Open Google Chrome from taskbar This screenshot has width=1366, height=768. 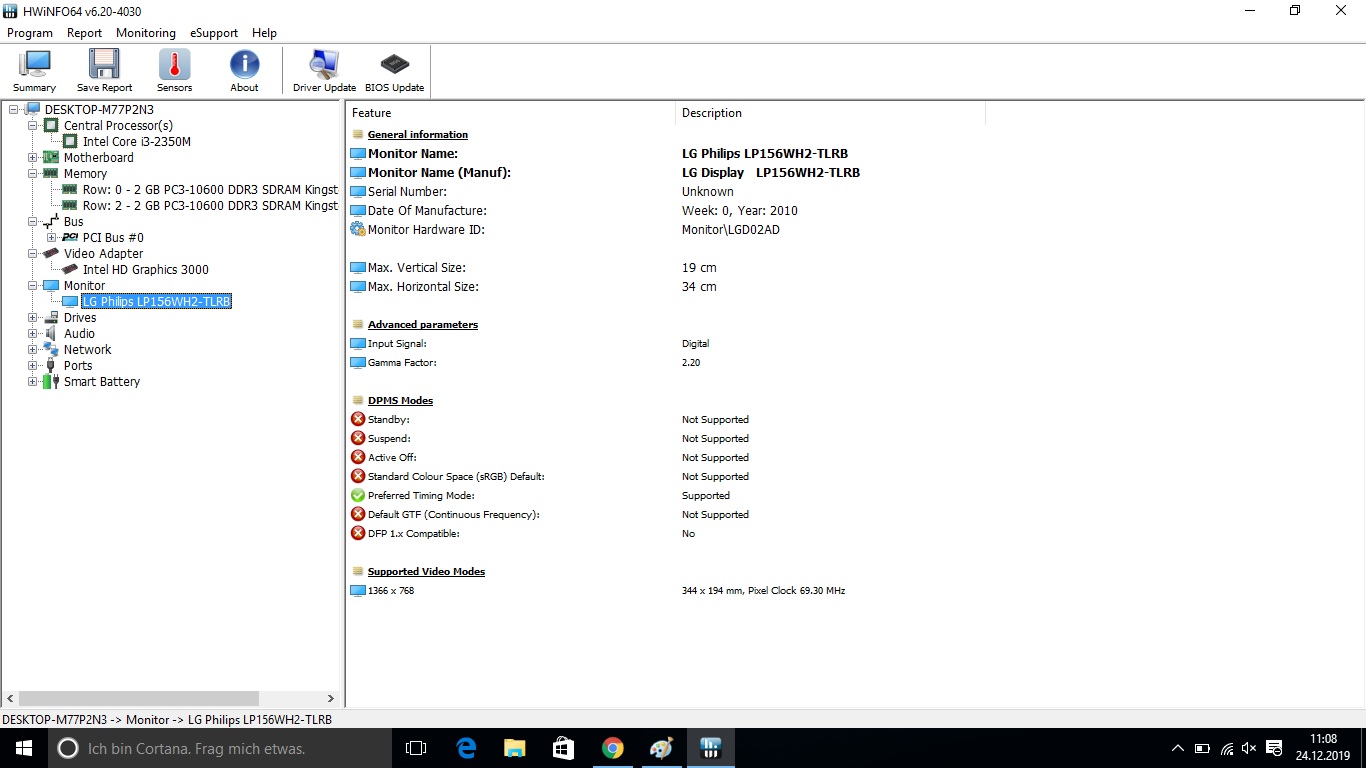(x=612, y=748)
